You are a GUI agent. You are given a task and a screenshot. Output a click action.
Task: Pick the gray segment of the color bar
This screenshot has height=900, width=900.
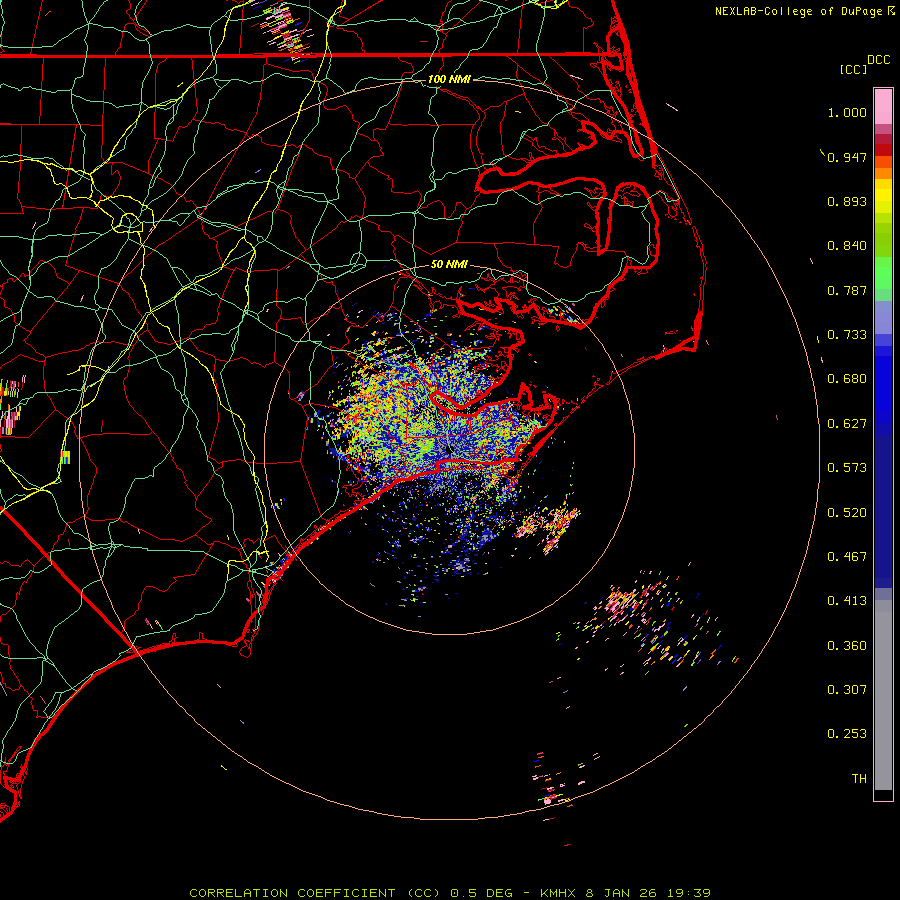coord(883,695)
